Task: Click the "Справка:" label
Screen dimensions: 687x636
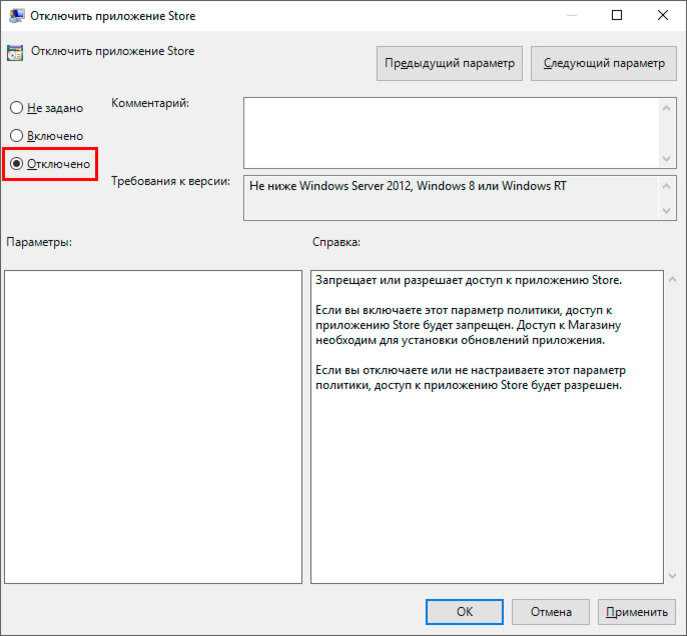Action: (336, 242)
